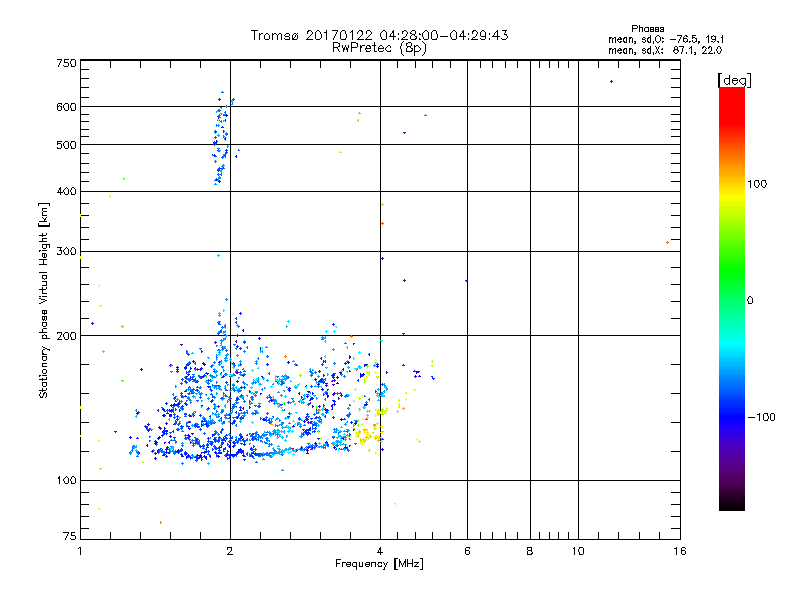Click the y-axis tick label '200'
800x600 pixels.
pyautogui.click(x=66, y=336)
